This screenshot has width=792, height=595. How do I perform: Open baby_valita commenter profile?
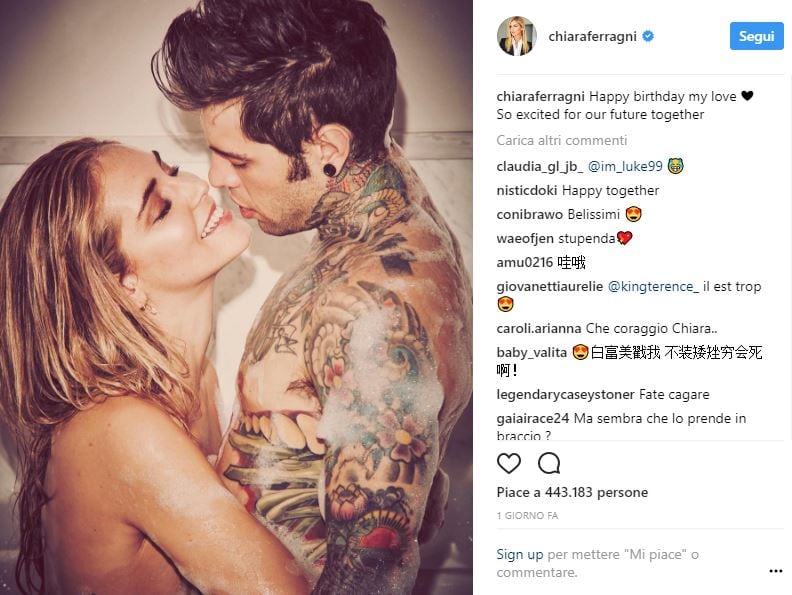[x=531, y=352]
